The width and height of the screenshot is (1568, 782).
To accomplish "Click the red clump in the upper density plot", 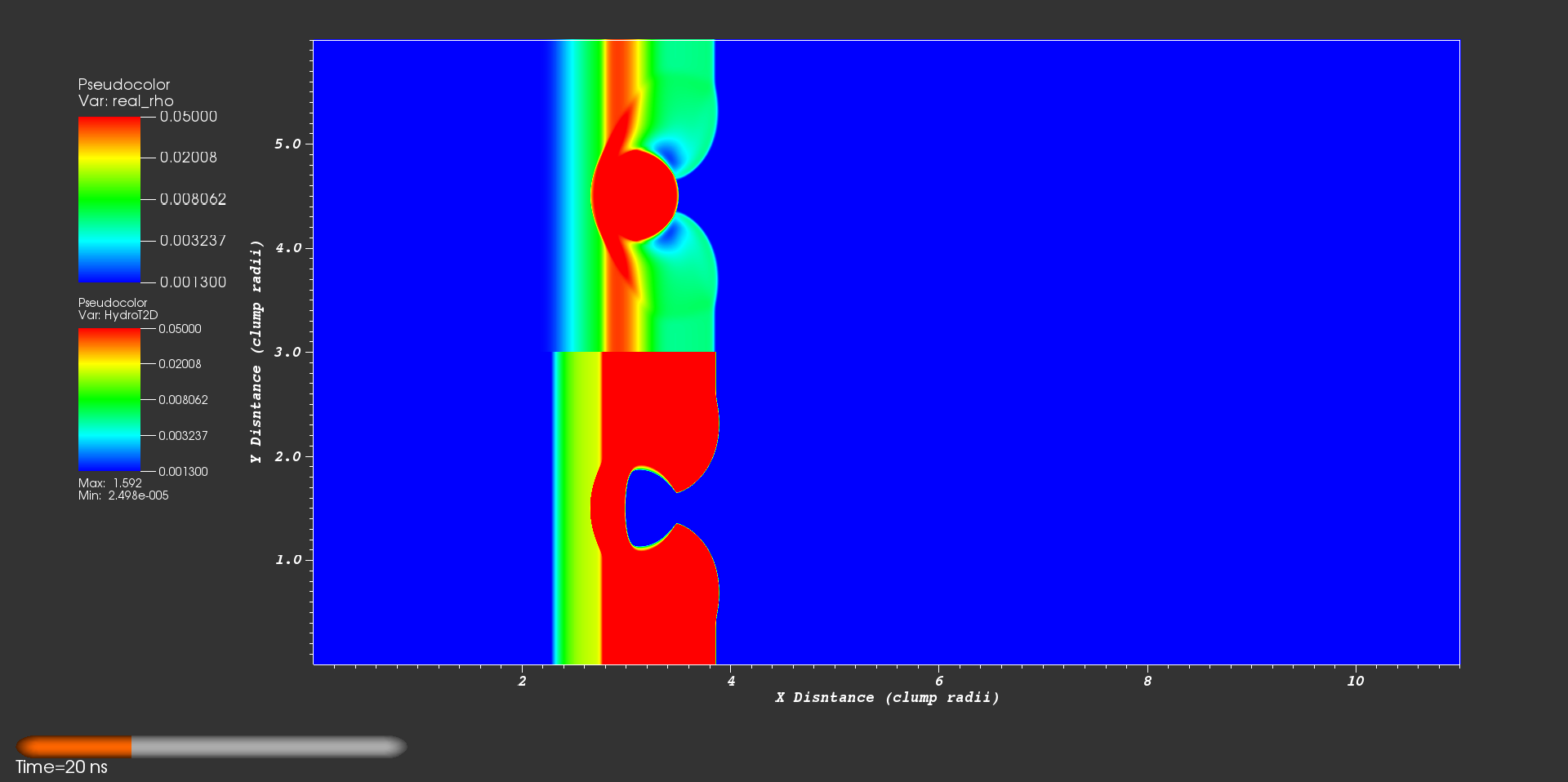I will [635, 196].
